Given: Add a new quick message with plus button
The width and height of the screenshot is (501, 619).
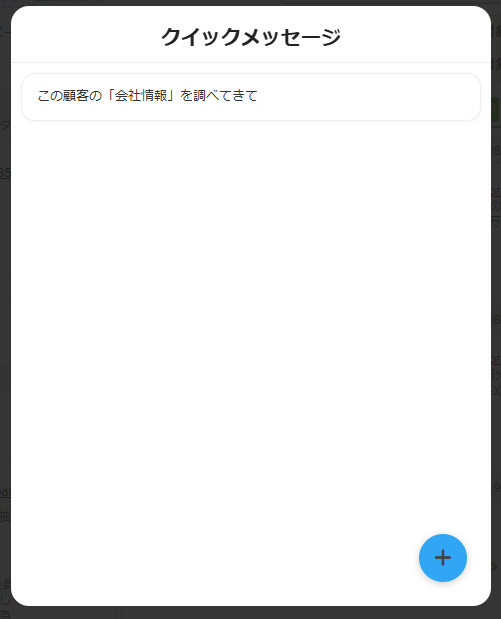Looking at the screenshot, I should click(443, 558).
